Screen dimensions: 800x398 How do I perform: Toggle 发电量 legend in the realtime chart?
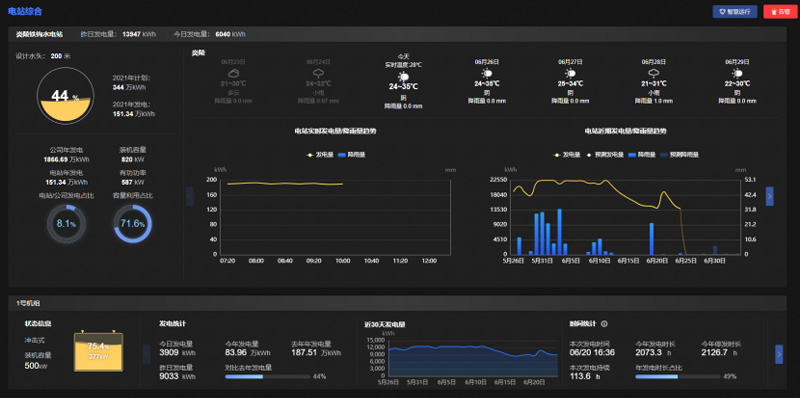point(317,155)
